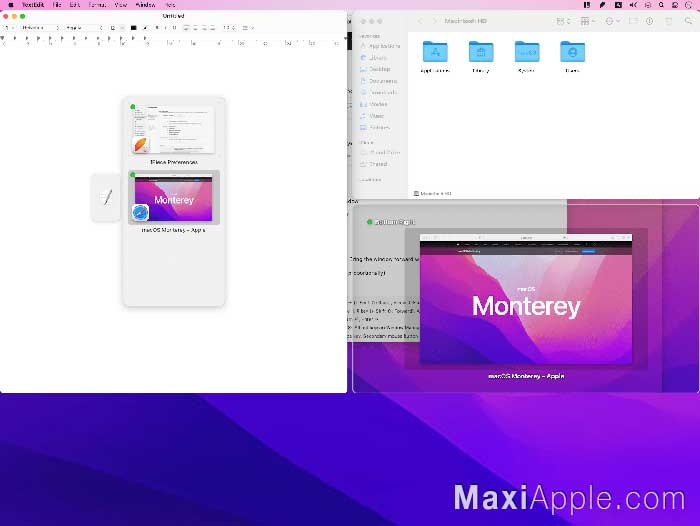Open the Helvetica font family dropdown
Viewport: 700px width, 526px height.
[41, 28]
